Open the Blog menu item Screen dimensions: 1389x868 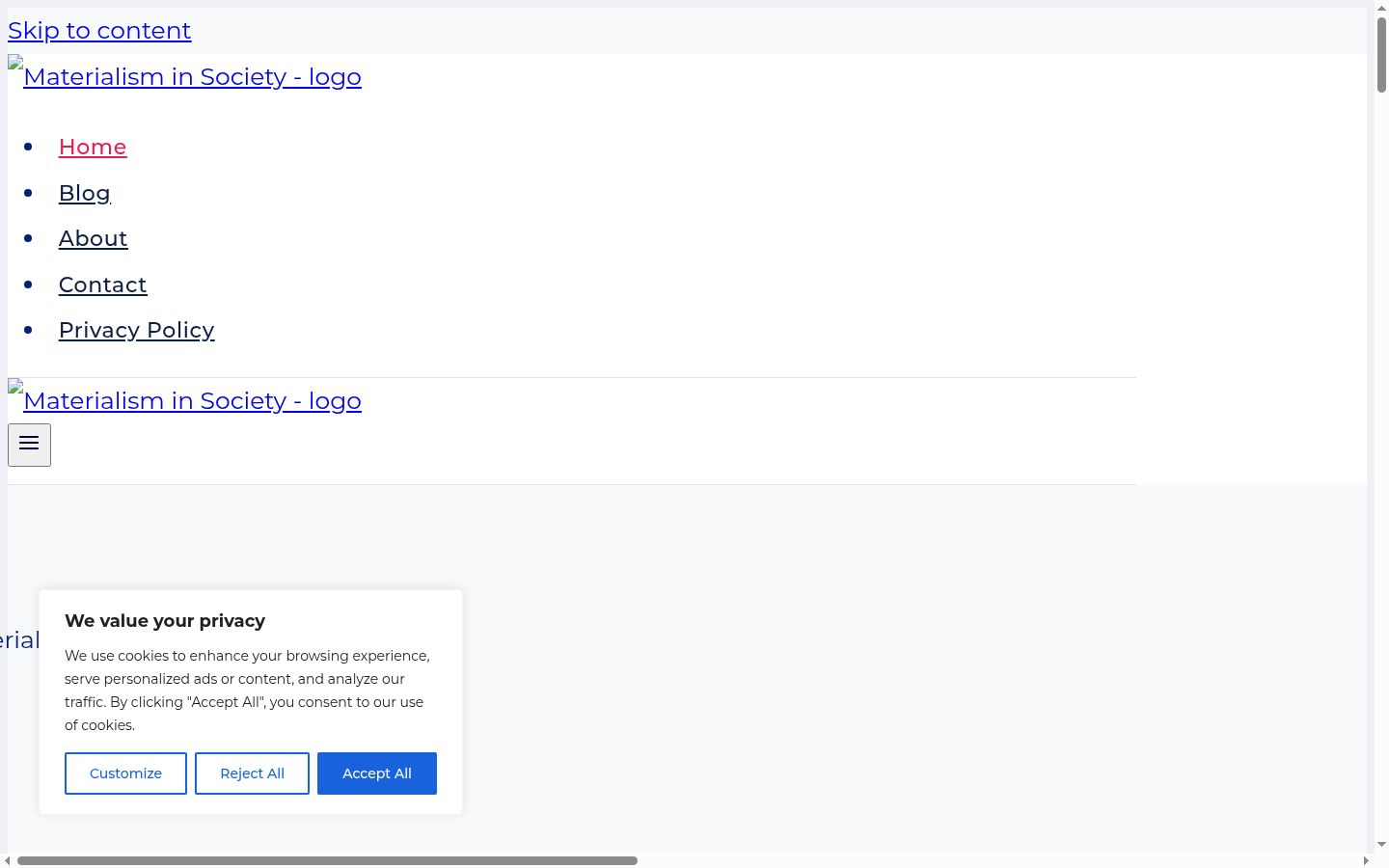point(85,193)
